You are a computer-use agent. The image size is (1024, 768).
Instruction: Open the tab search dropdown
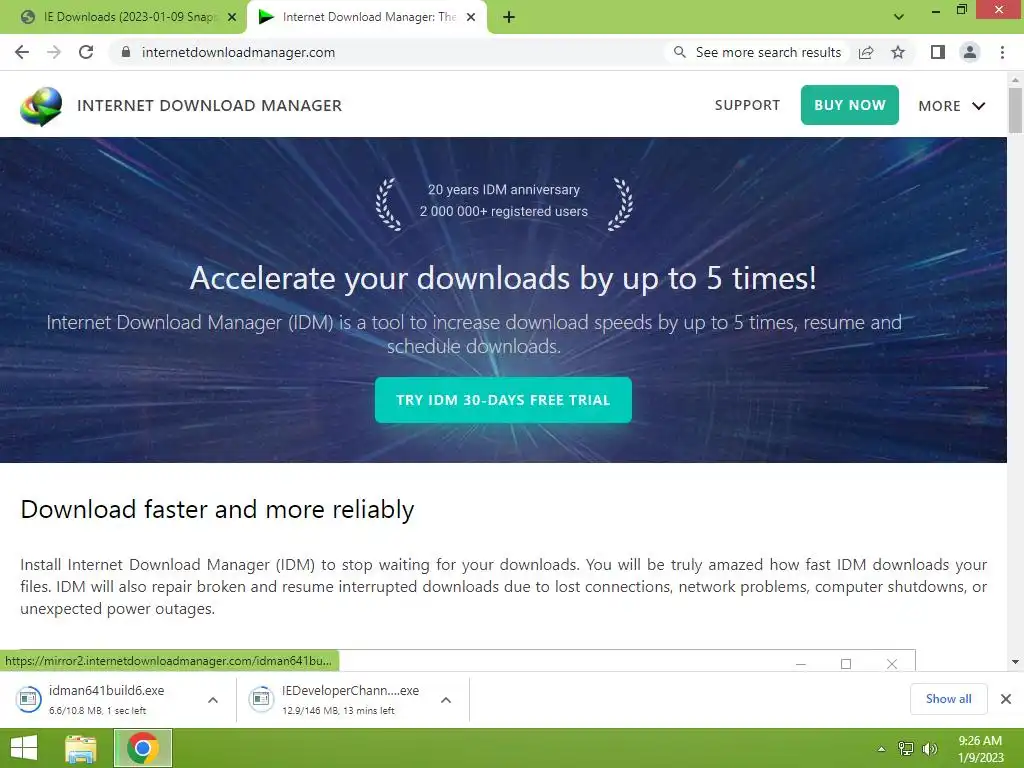899,17
